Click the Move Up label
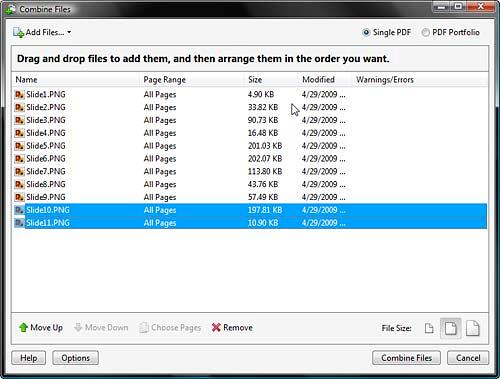 coord(46,328)
